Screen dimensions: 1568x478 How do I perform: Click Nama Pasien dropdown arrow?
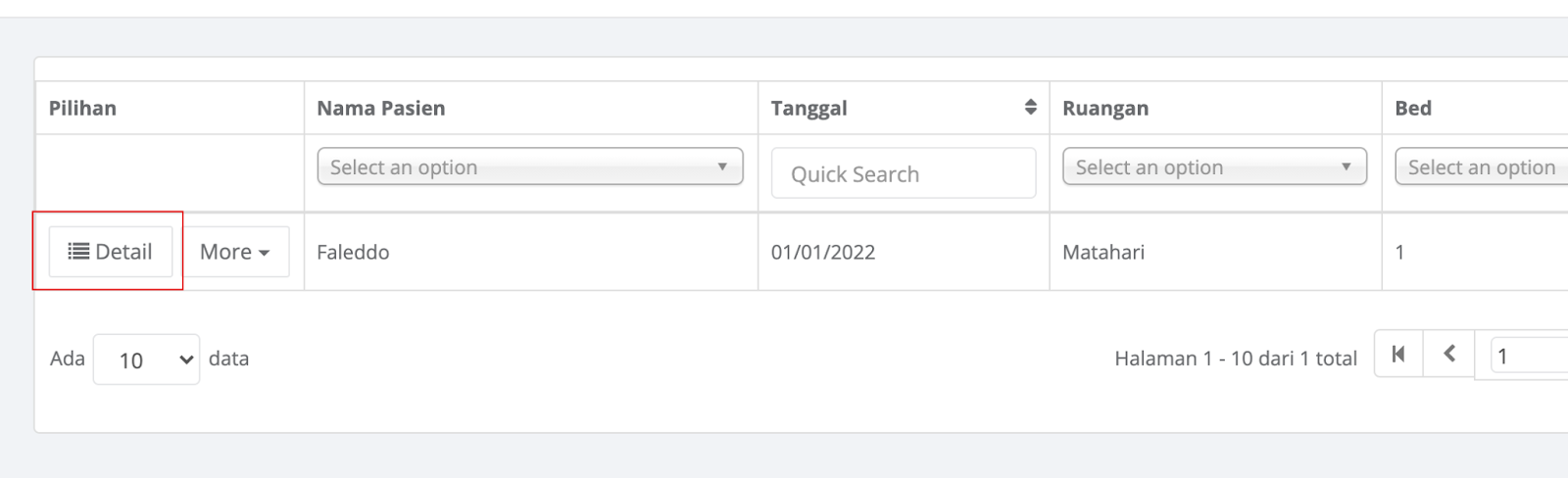click(x=722, y=167)
